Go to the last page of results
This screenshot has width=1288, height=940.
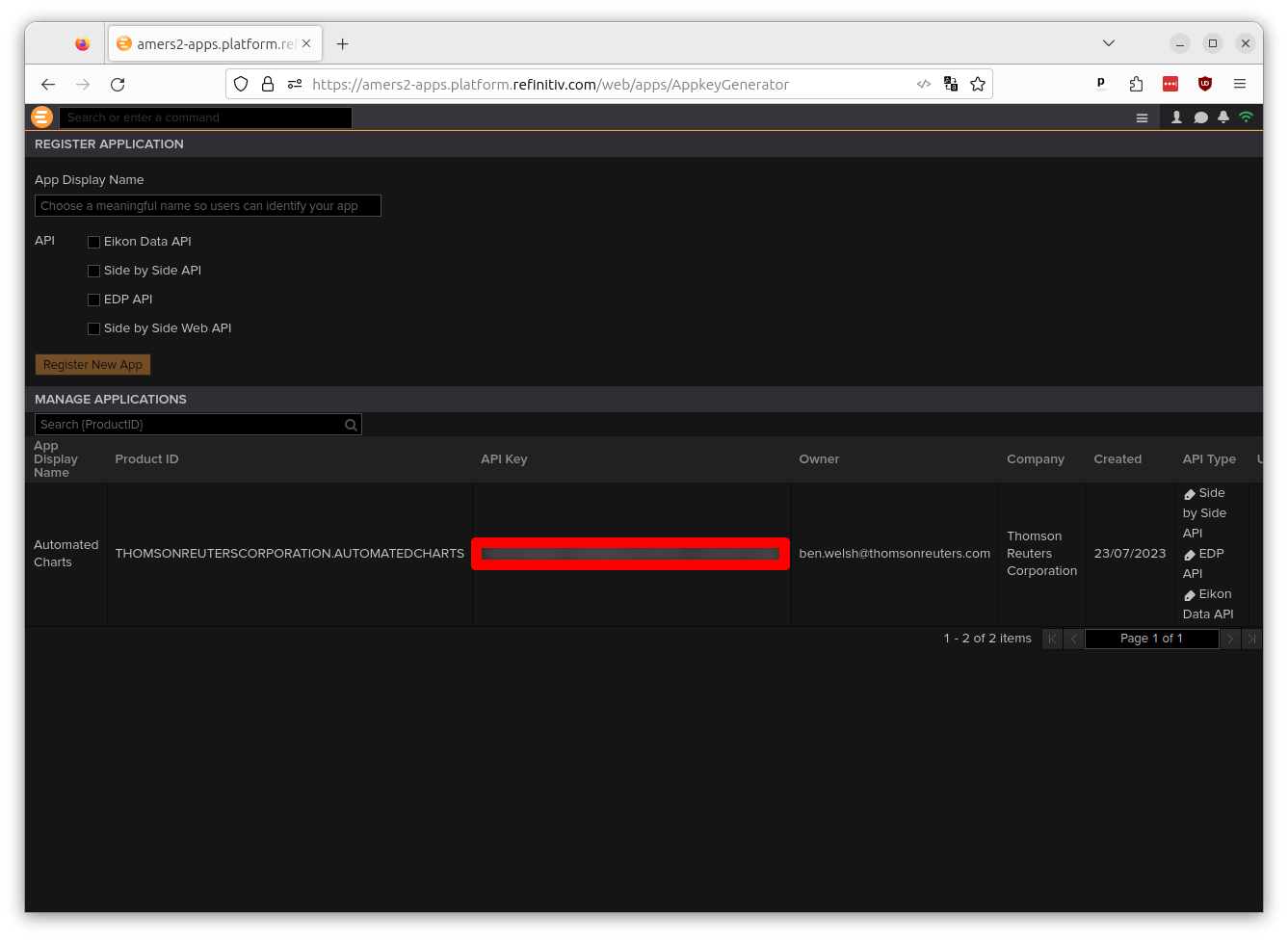(x=1251, y=639)
